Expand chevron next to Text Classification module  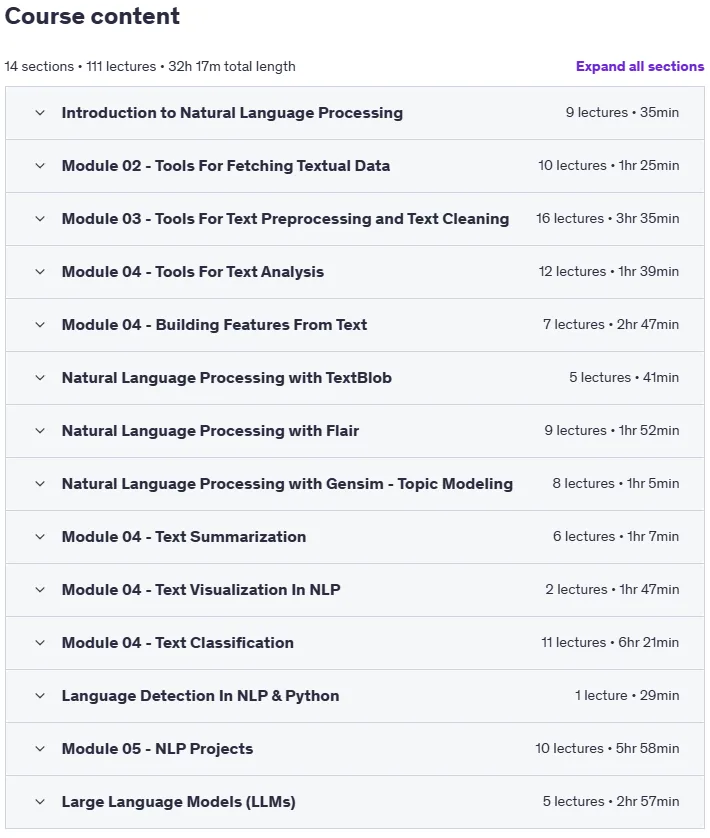(40, 642)
